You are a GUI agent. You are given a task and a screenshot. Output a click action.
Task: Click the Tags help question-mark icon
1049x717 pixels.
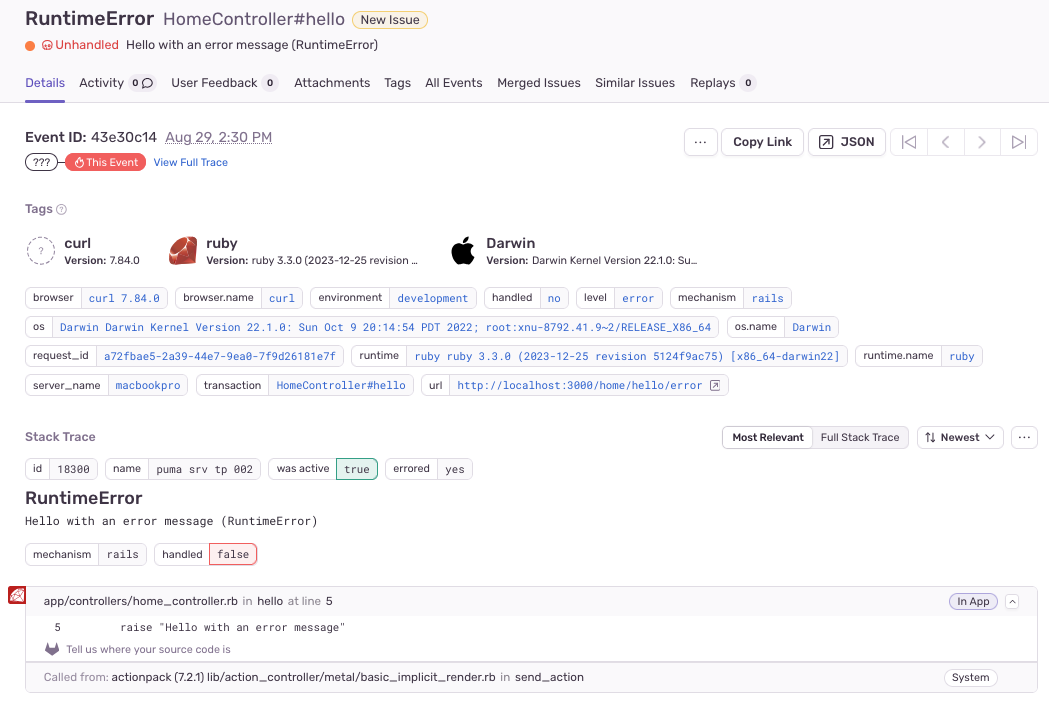pos(62,210)
